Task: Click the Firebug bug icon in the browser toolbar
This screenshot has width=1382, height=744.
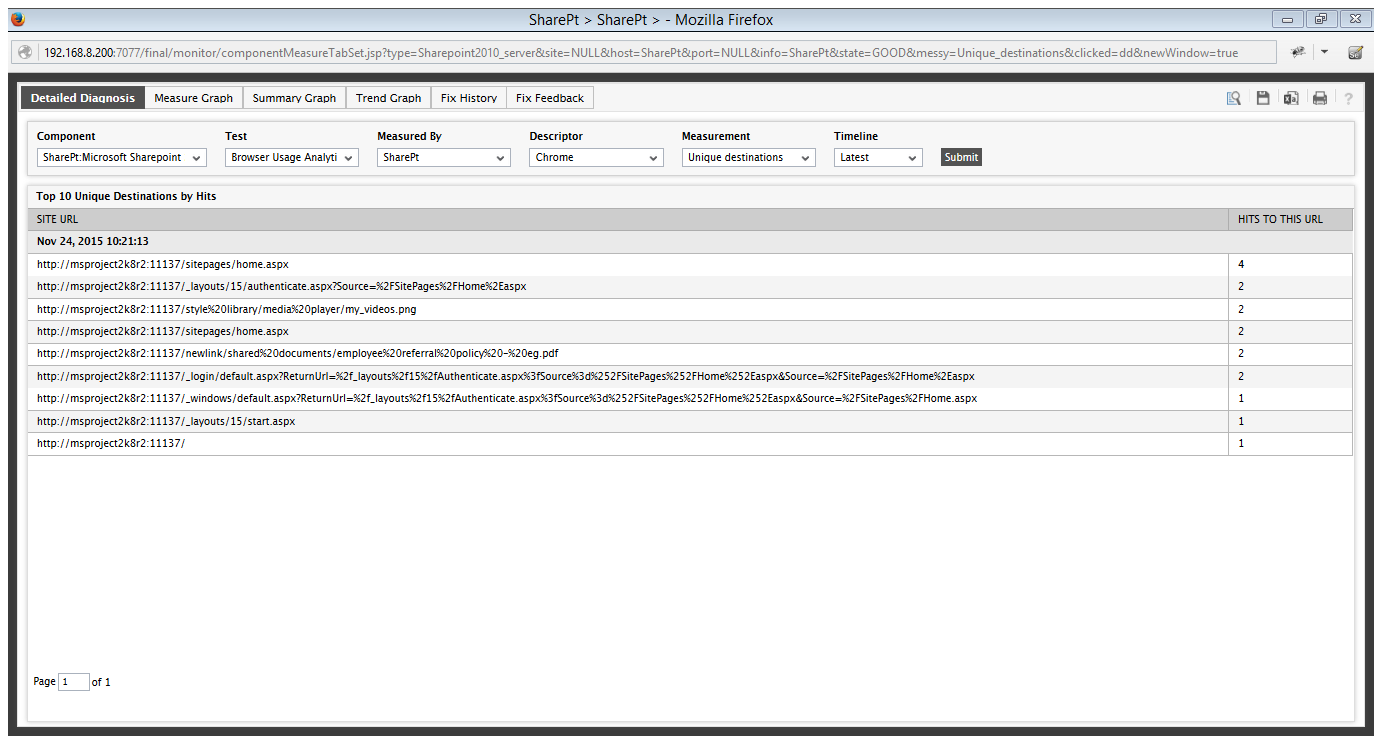Action: pos(1298,52)
